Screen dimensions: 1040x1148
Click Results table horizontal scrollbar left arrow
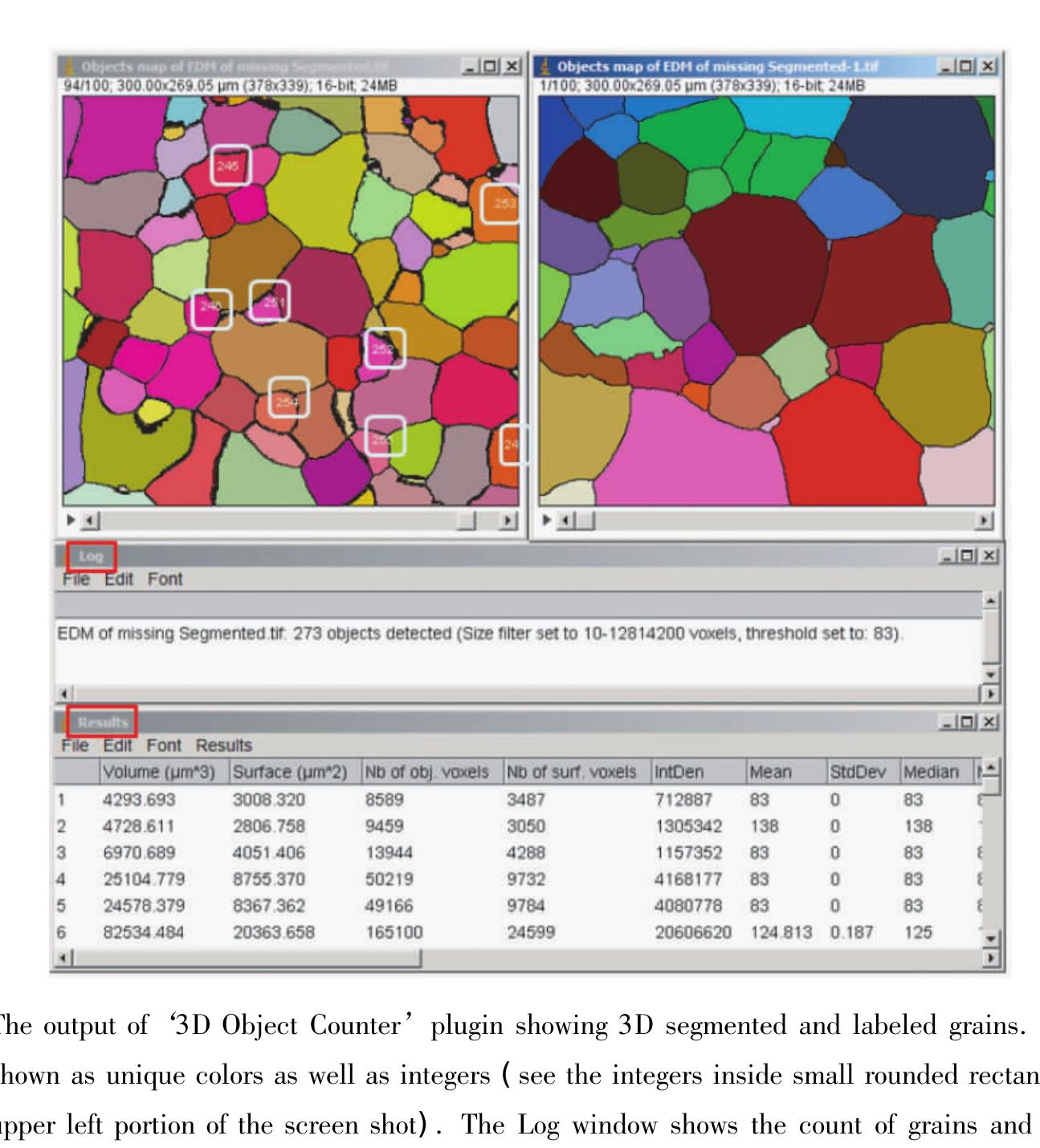tap(64, 958)
